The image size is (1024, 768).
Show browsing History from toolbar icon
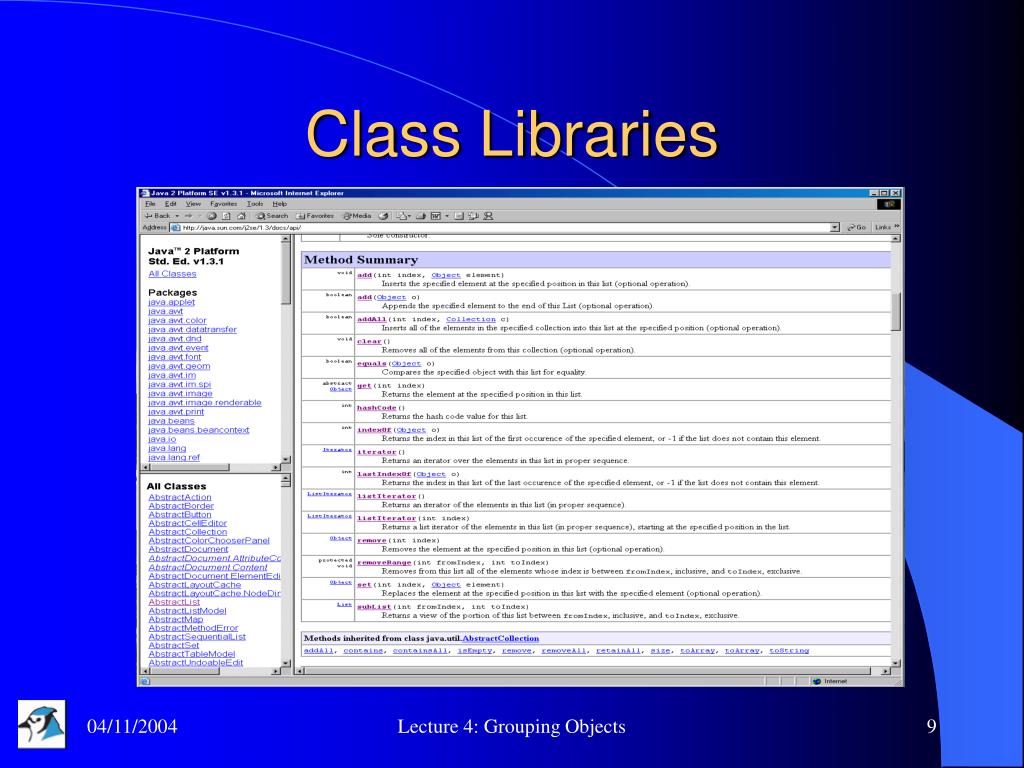point(383,216)
